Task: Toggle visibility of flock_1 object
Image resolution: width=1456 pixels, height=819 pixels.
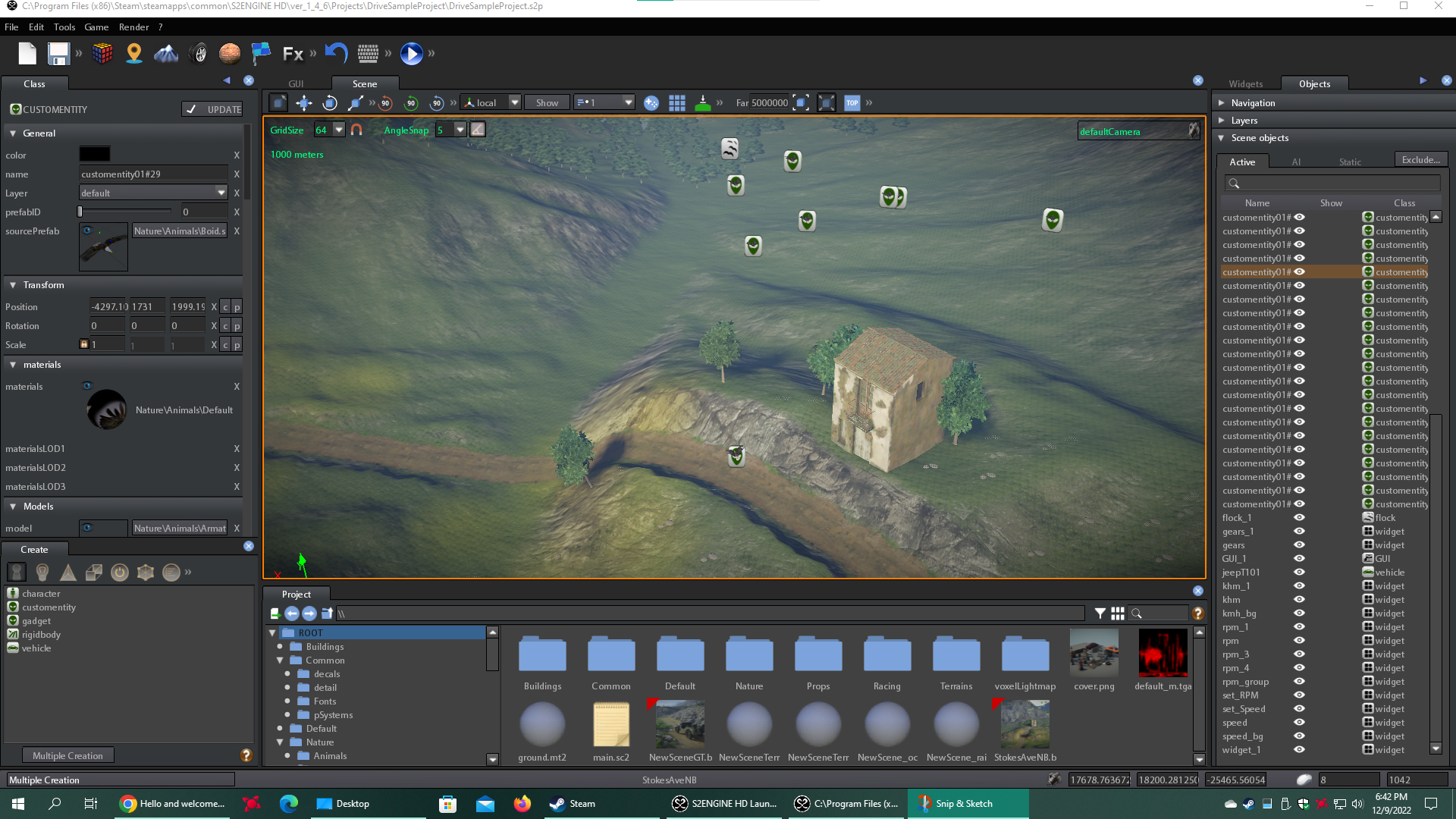Action: point(1299,518)
